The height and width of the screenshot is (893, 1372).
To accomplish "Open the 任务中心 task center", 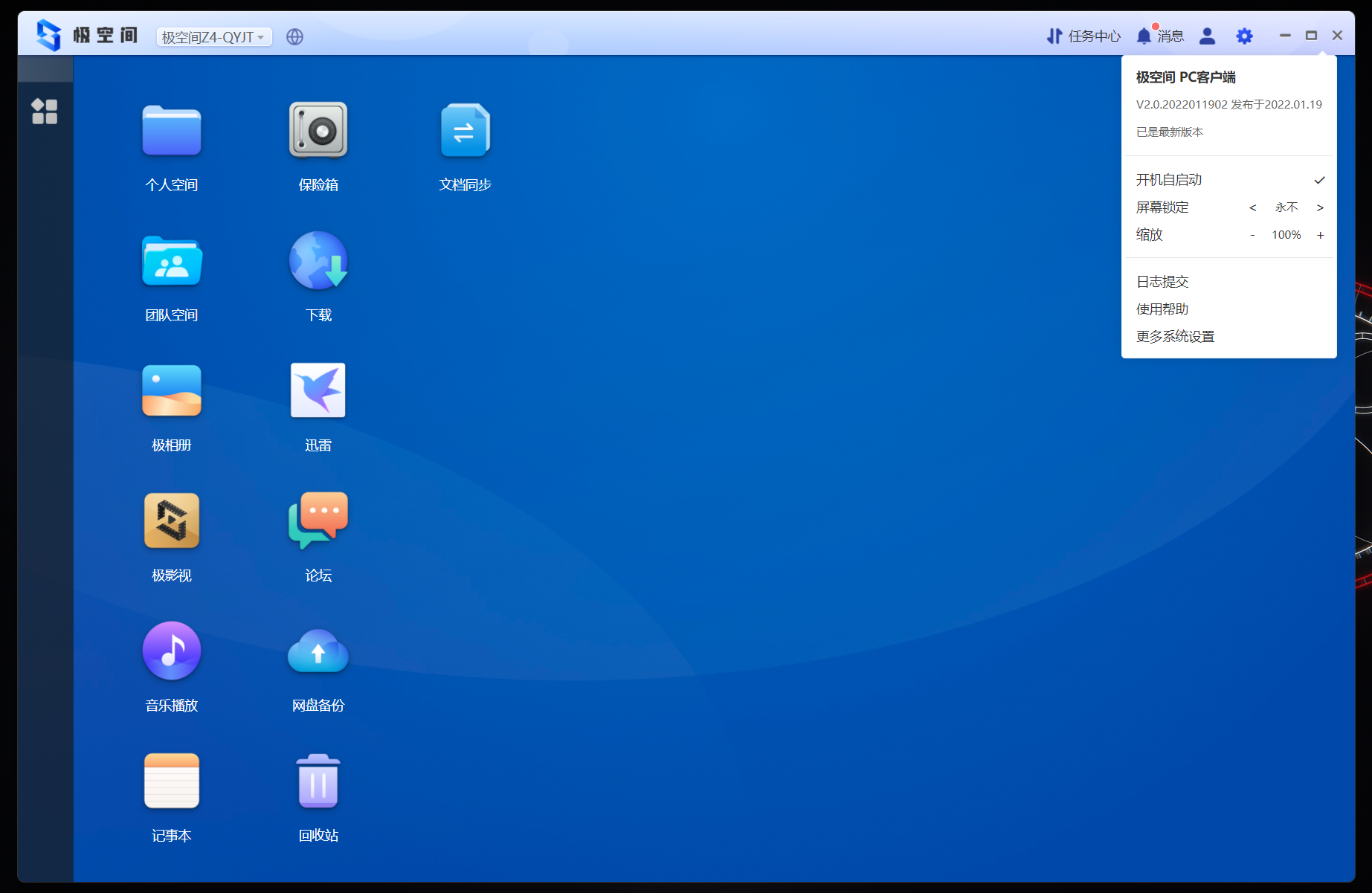I will (1083, 36).
